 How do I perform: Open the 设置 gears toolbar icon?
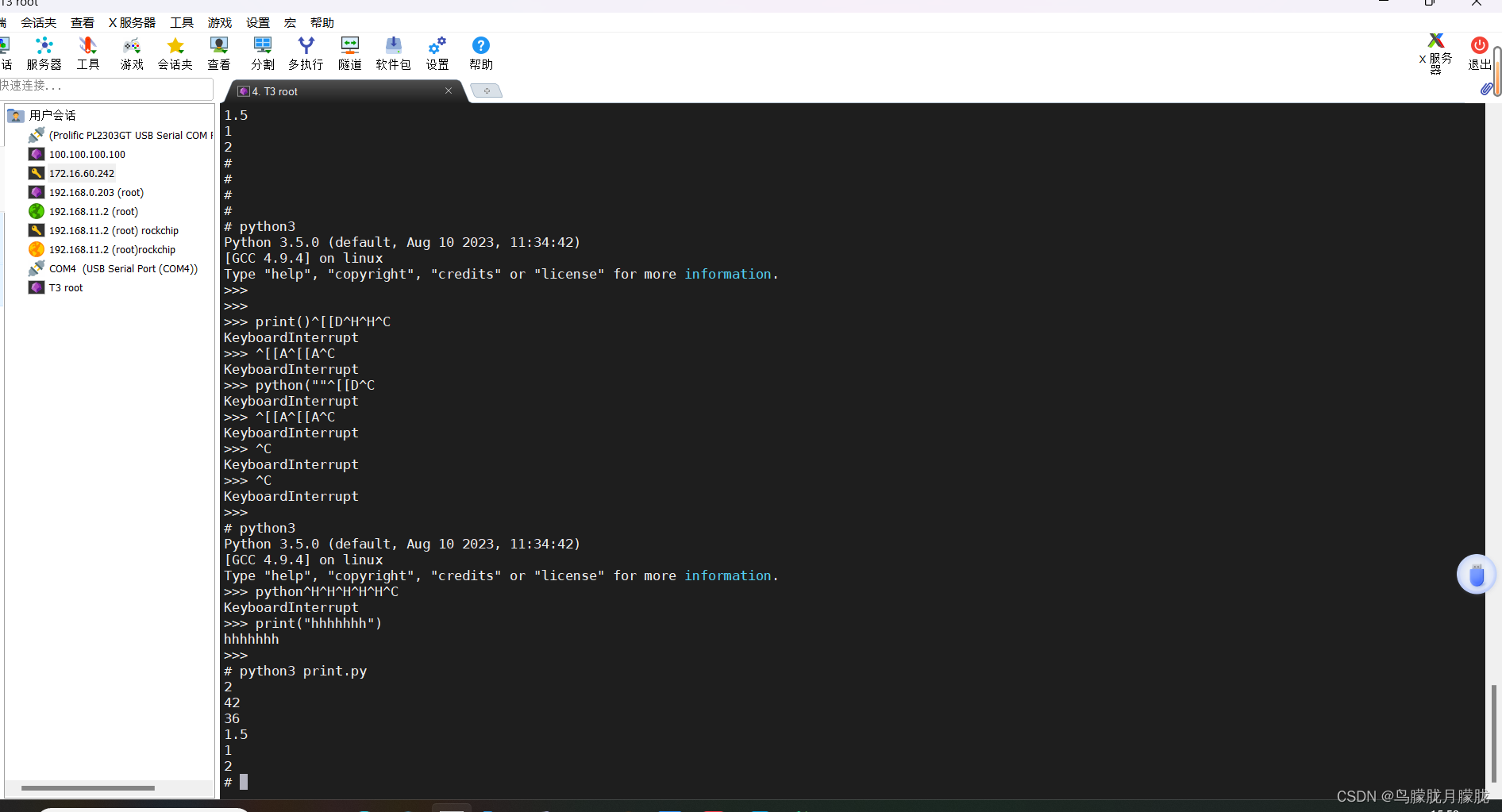(437, 53)
